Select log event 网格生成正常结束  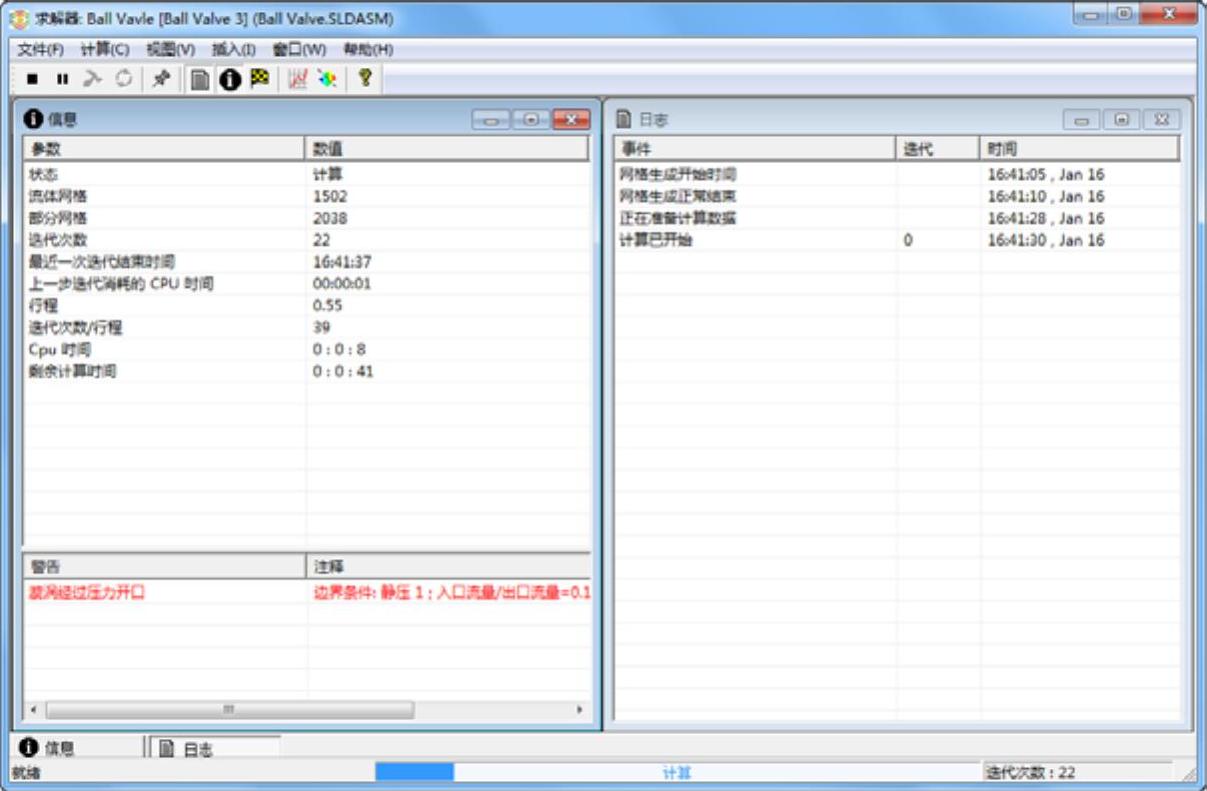point(678,196)
